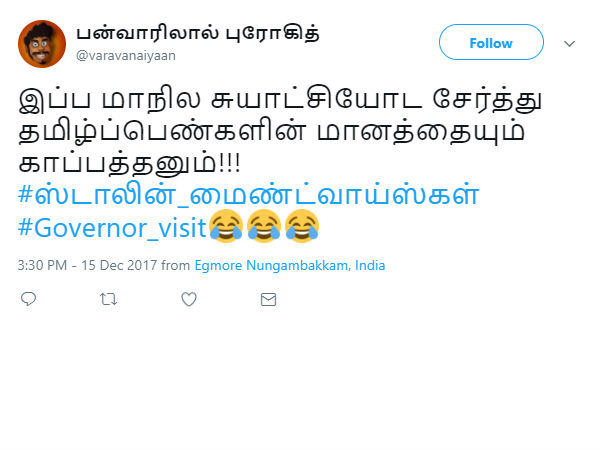This screenshot has height=450, width=600.
Task: Click the tweet's second line beginning தமிழ்ப்பெண்களின்
Action: tap(271, 132)
